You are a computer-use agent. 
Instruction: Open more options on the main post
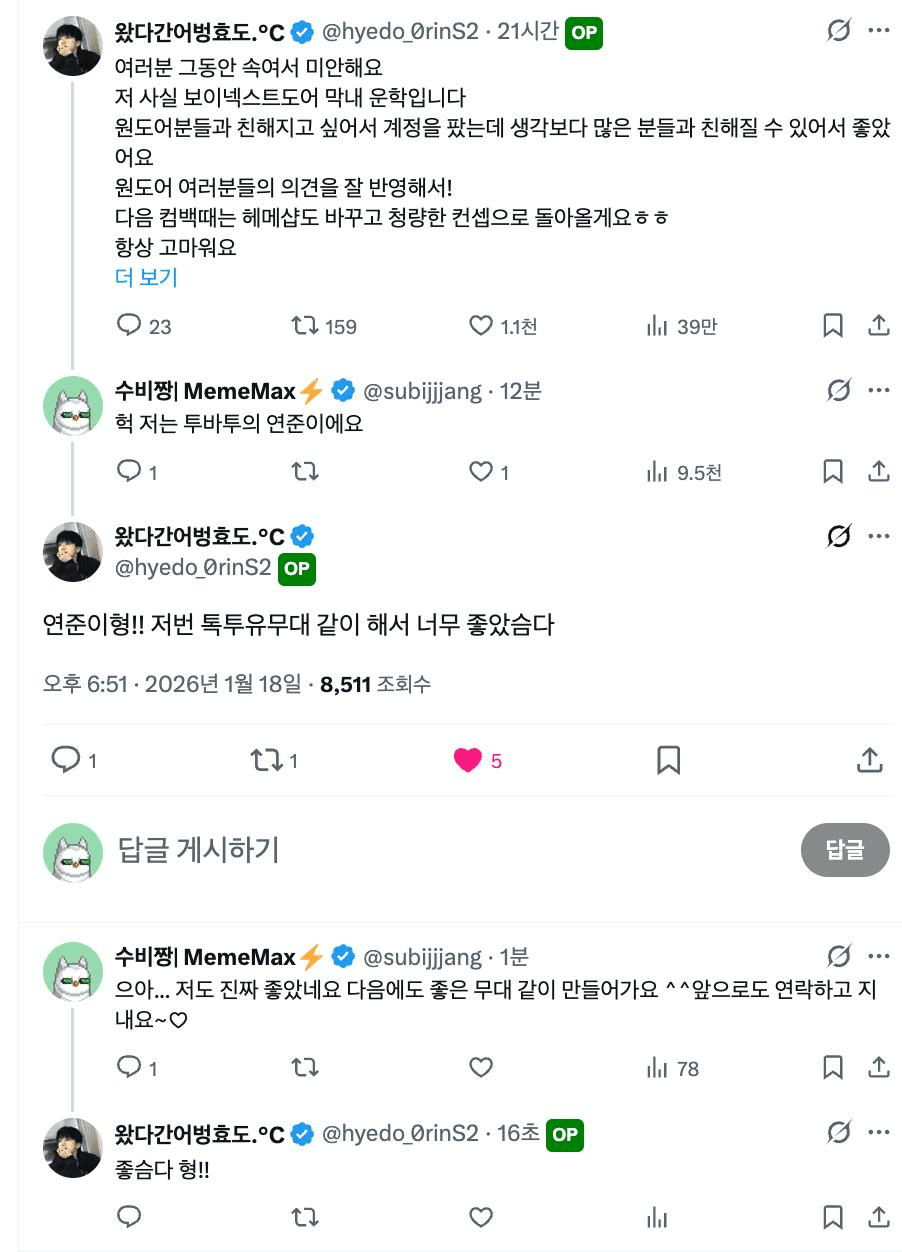[x=879, y=536]
